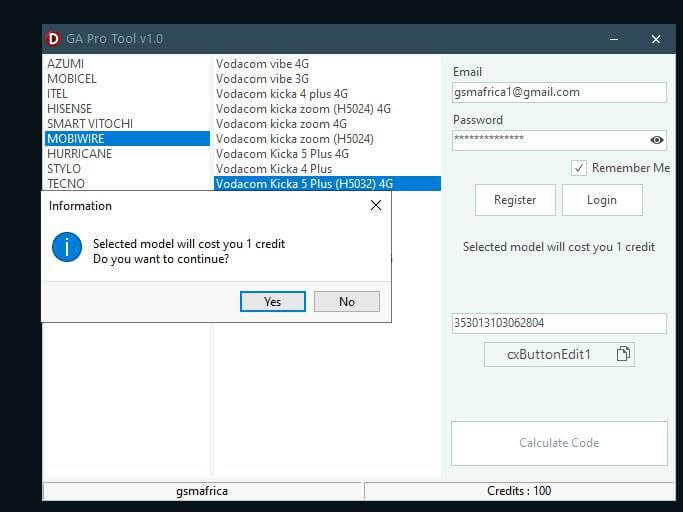The image size is (683, 512).
Task: Click the Login button
Action: tap(602, 200)
